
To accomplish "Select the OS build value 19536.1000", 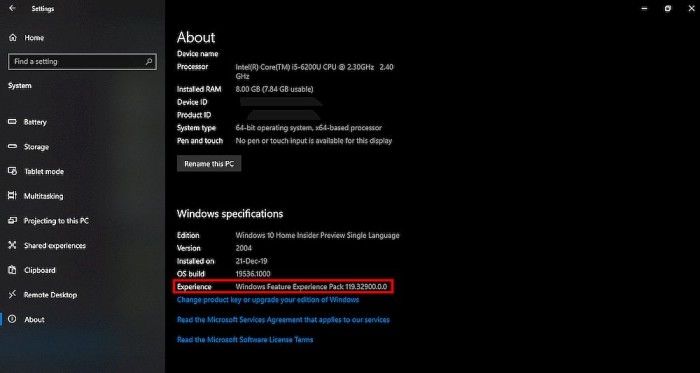I will point(253,274).
